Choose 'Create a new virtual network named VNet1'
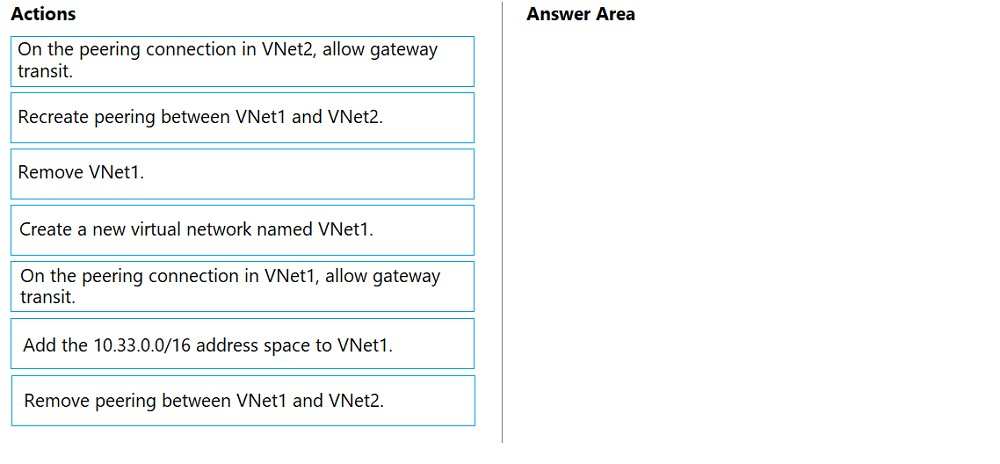1000x464 pixels. (242, 229)
